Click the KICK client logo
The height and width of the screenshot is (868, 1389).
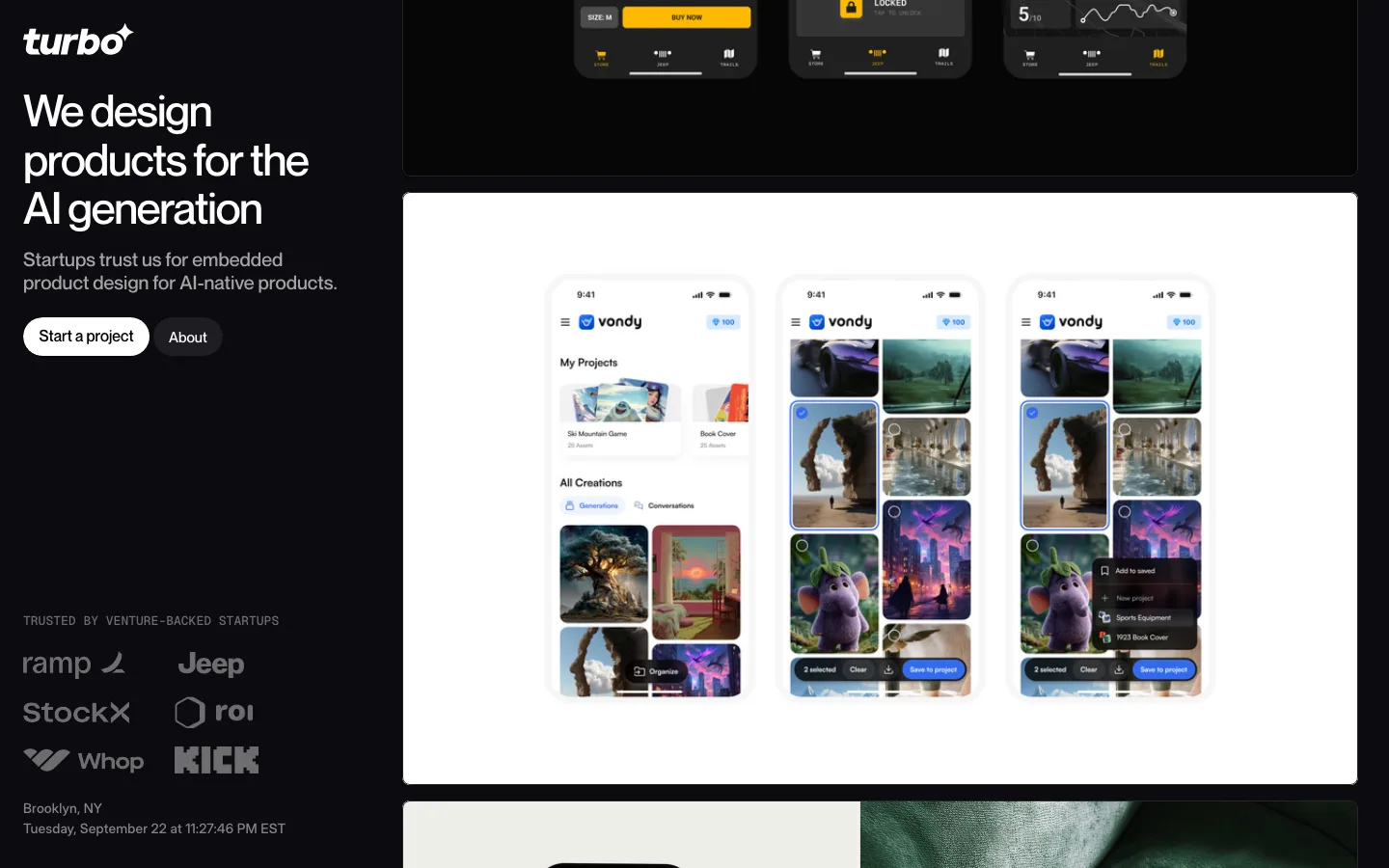tap(216, 760)
